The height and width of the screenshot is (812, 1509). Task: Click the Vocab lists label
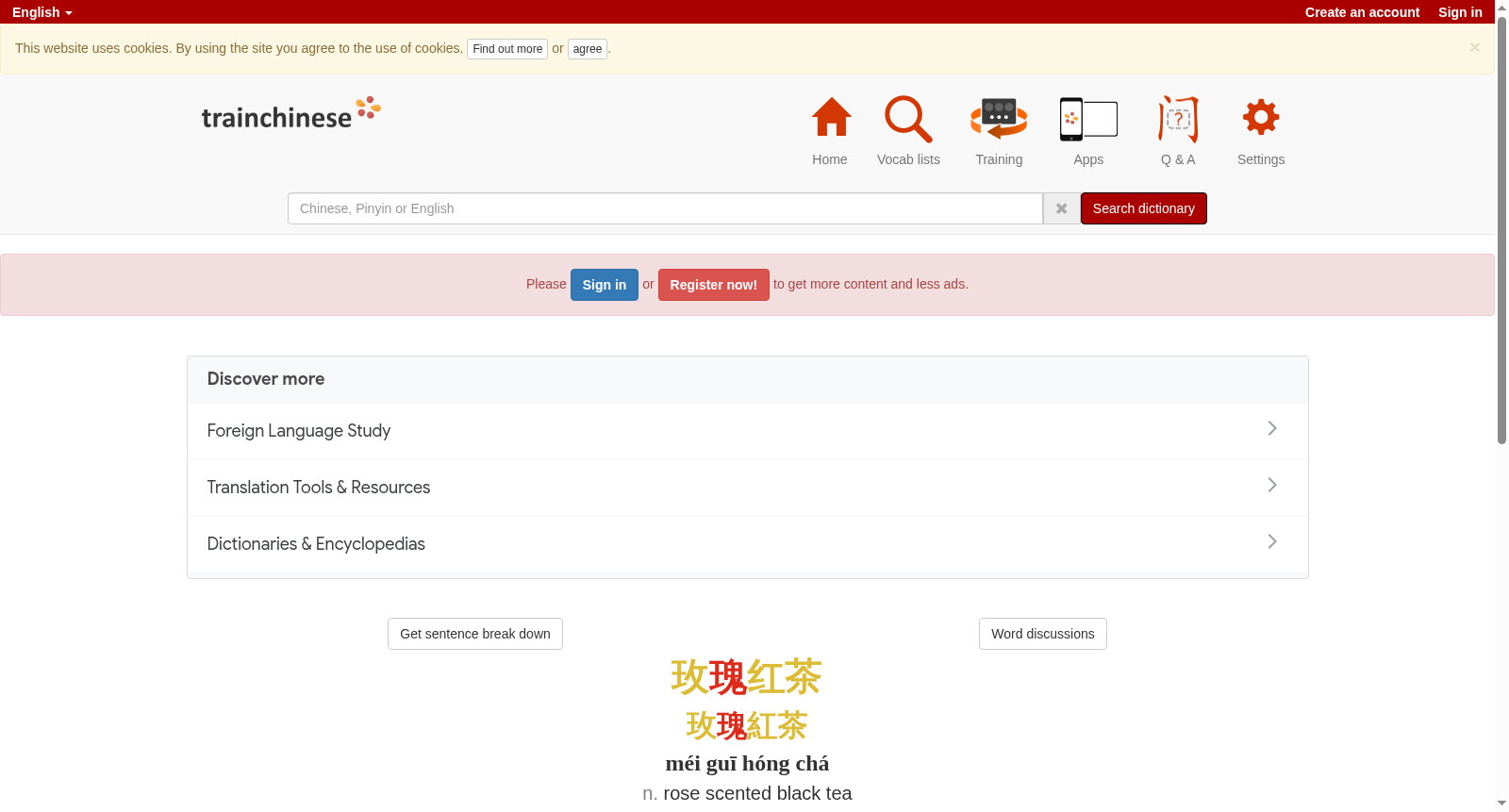point(908,159)
